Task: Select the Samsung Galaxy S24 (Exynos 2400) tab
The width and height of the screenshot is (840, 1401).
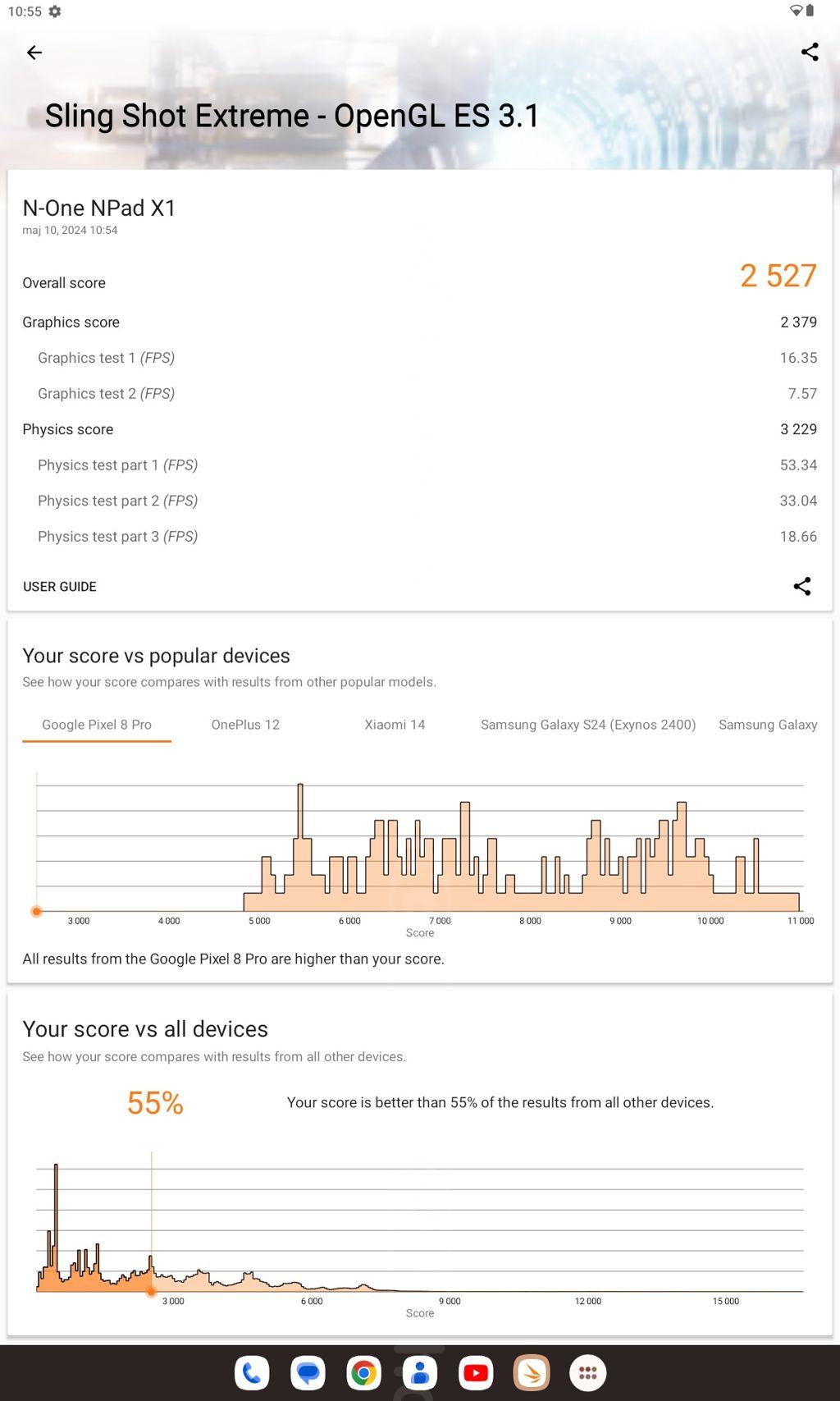Action: 588,725
